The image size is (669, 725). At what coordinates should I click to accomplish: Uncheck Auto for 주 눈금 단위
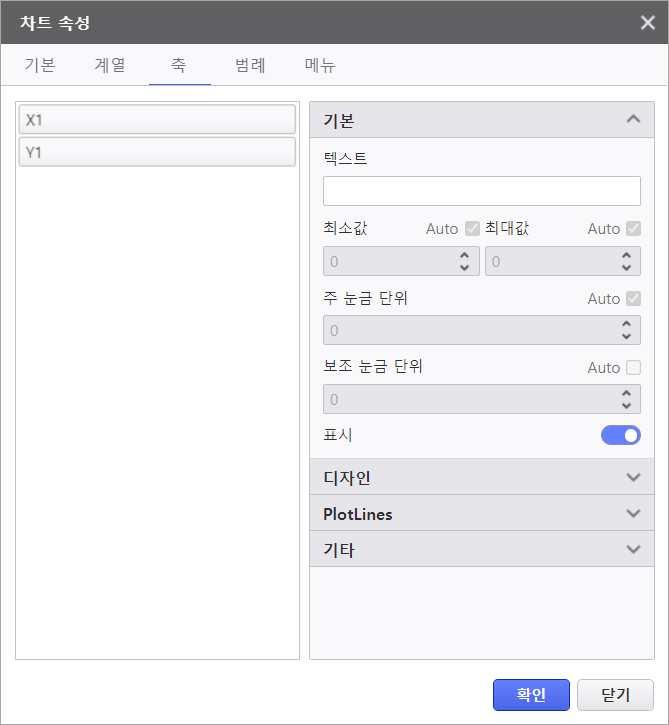633,298
